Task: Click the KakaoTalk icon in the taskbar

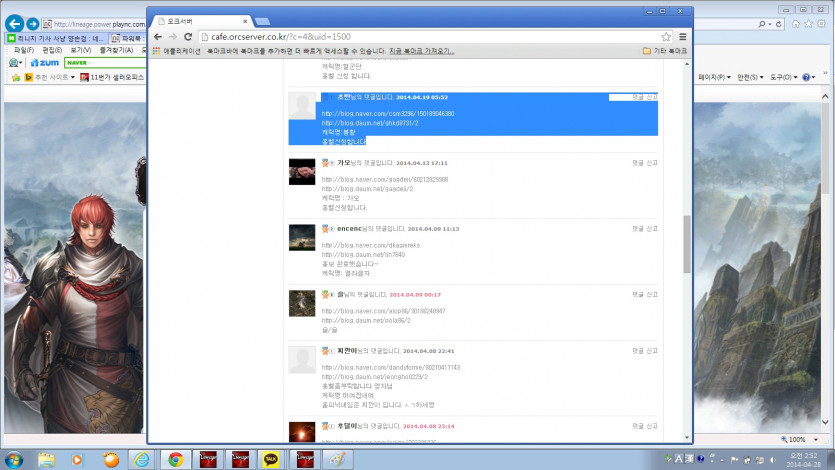Action: [270, 460]
